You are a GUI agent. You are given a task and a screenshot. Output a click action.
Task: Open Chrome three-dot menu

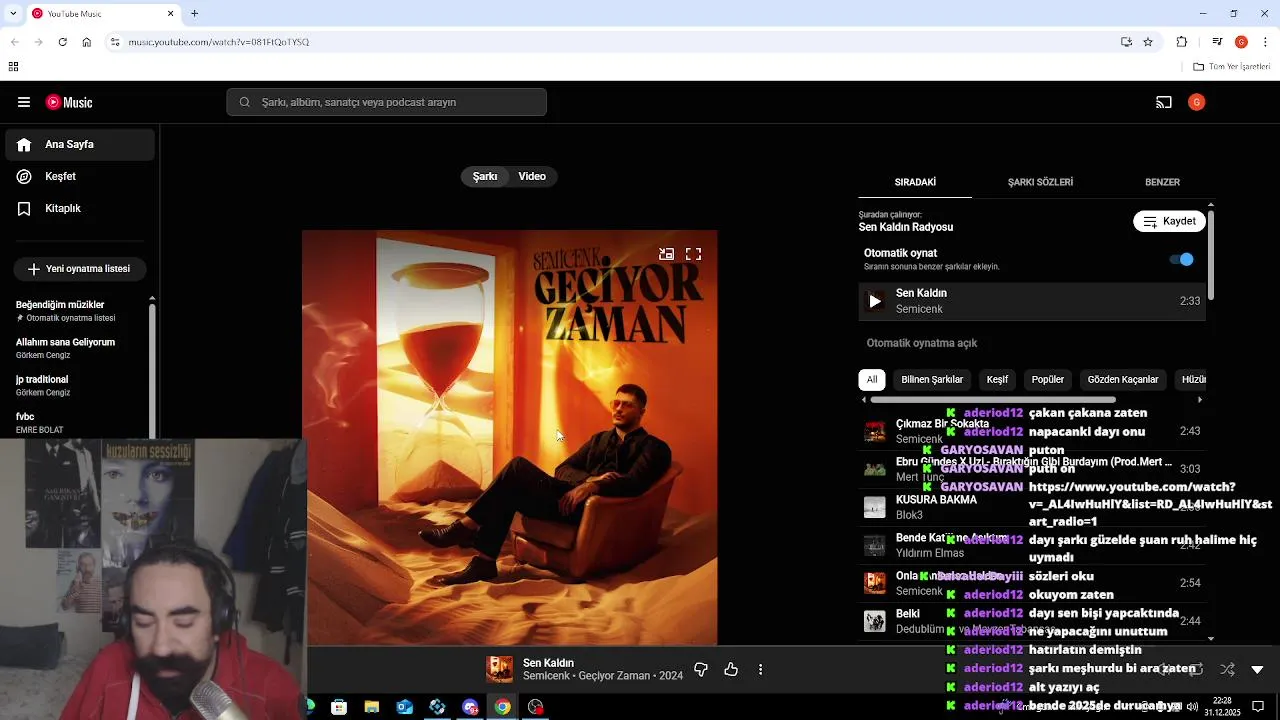point(1266,42)
